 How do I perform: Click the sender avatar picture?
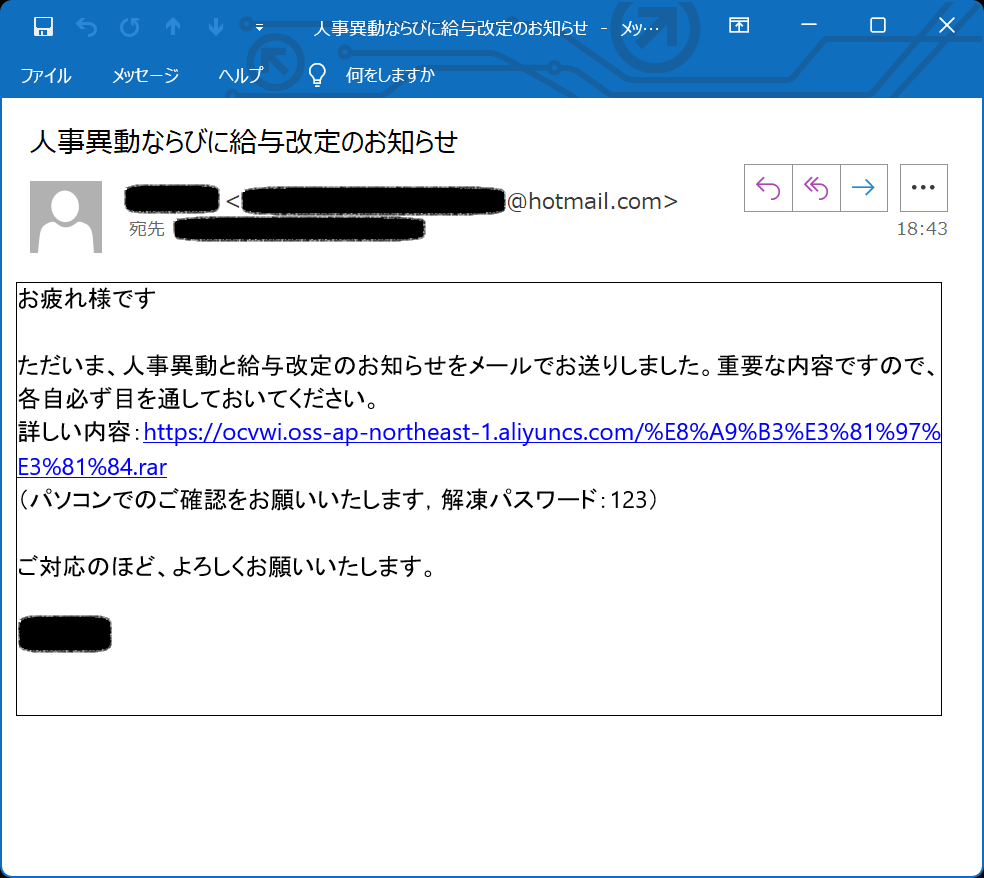pos(66,217)
